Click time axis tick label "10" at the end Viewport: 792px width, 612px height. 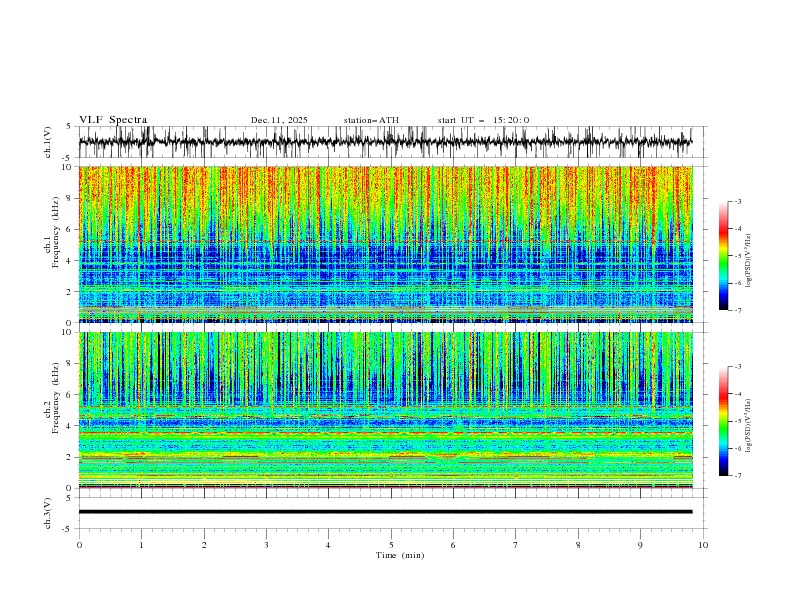point(703,545)
